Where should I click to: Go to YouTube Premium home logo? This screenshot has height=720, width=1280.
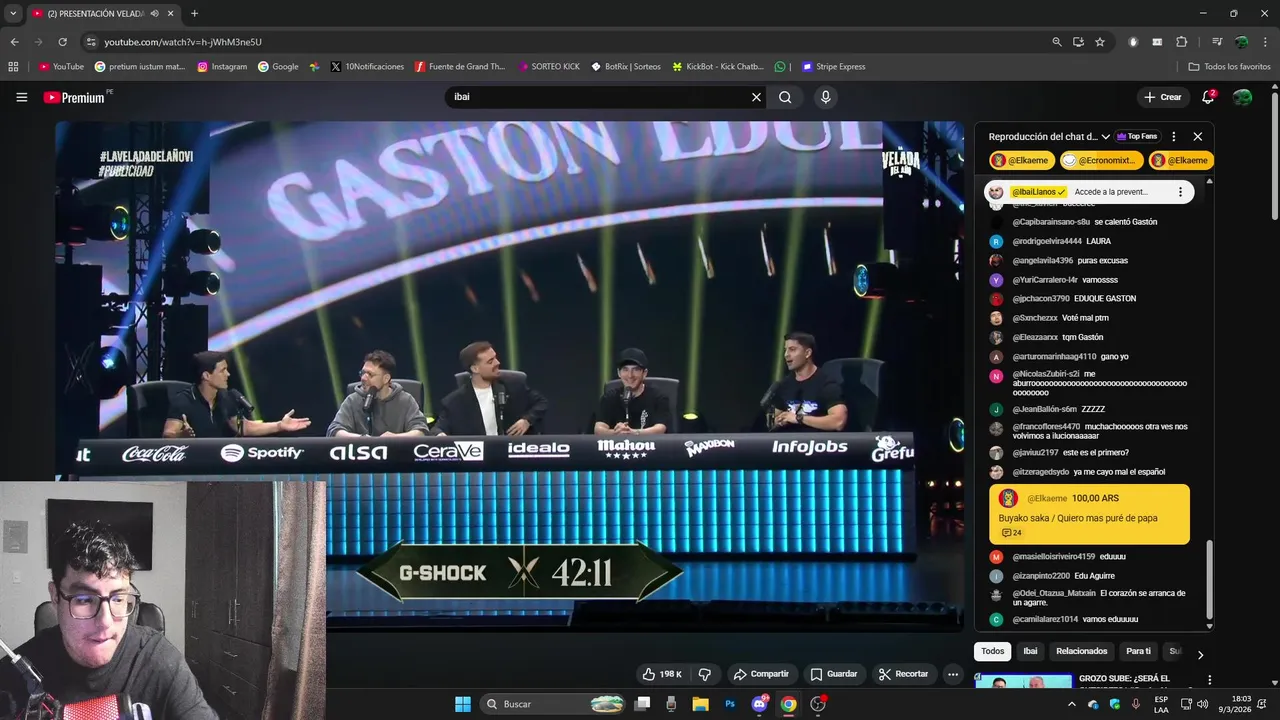pyautogui.click(x=76, y=97)
